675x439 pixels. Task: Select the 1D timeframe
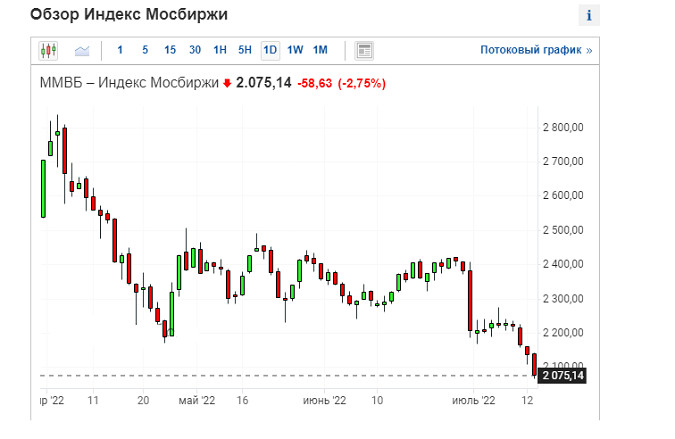(270, 50)
